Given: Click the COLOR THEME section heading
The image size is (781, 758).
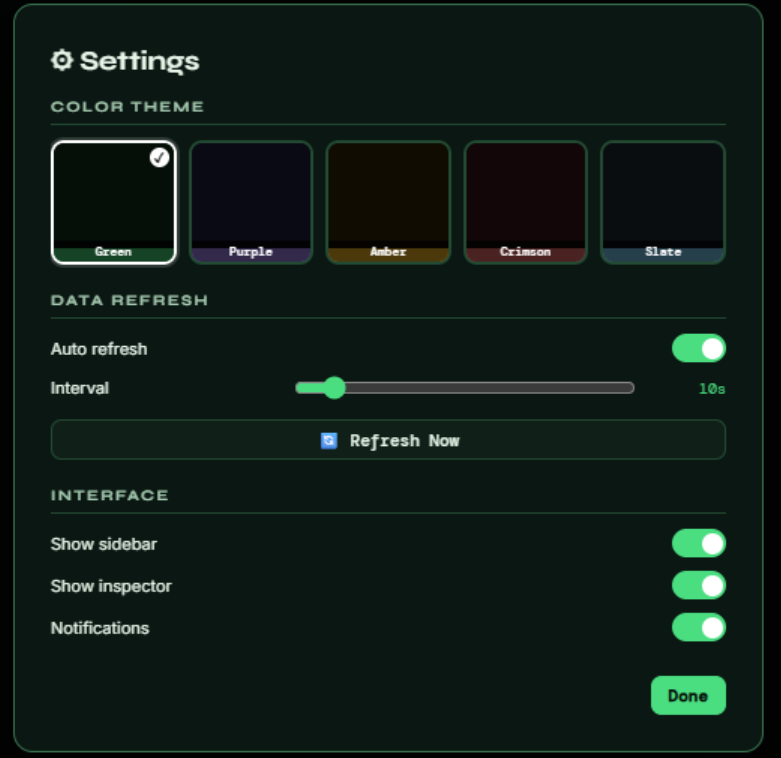Looking at the screenshot, I should (x=128, y=107).
